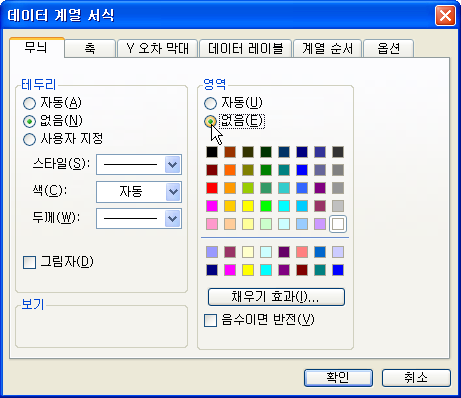Choose the coral swatch below the divider

(302, 252)
